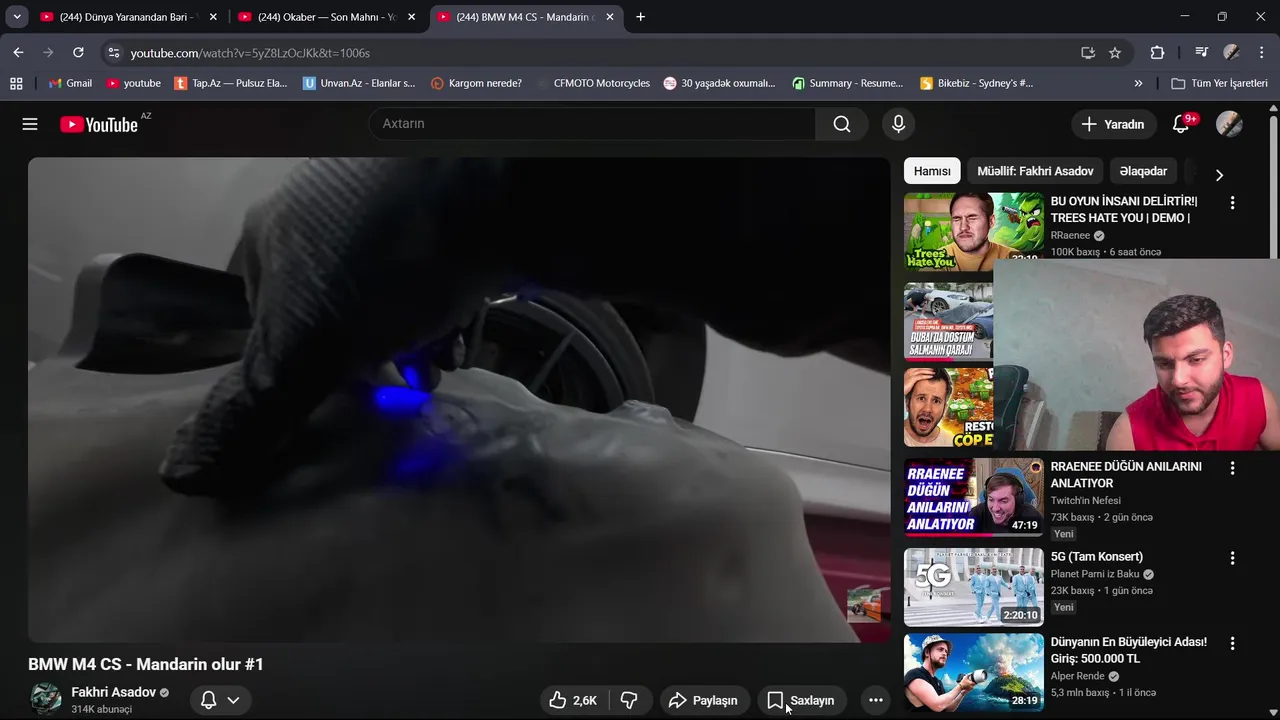1280x720 pixels.
Task: Open options for 5G (Tam Konsert) video
Action: 1232,558
